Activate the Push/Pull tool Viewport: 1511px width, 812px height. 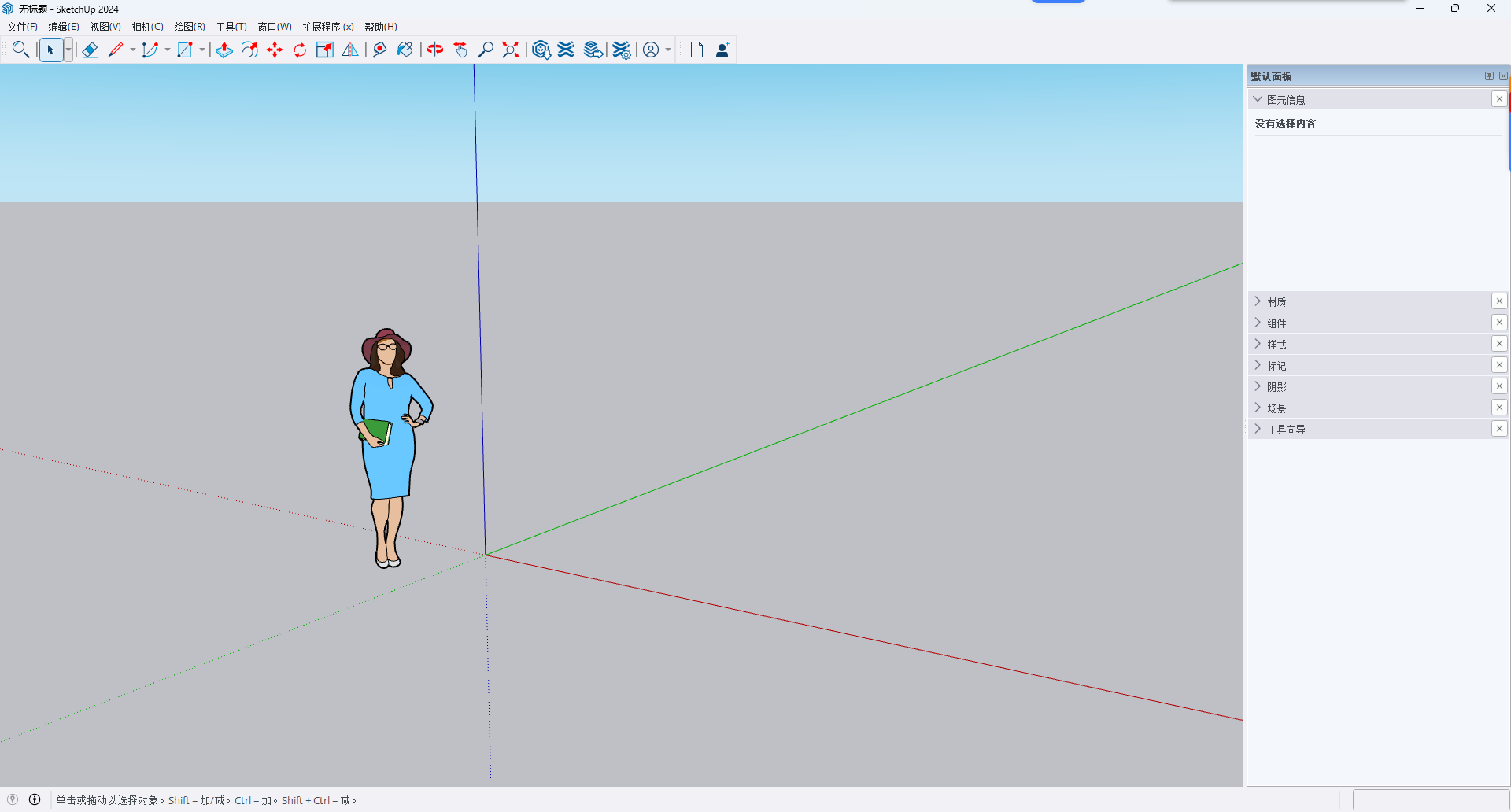point(224,50)
